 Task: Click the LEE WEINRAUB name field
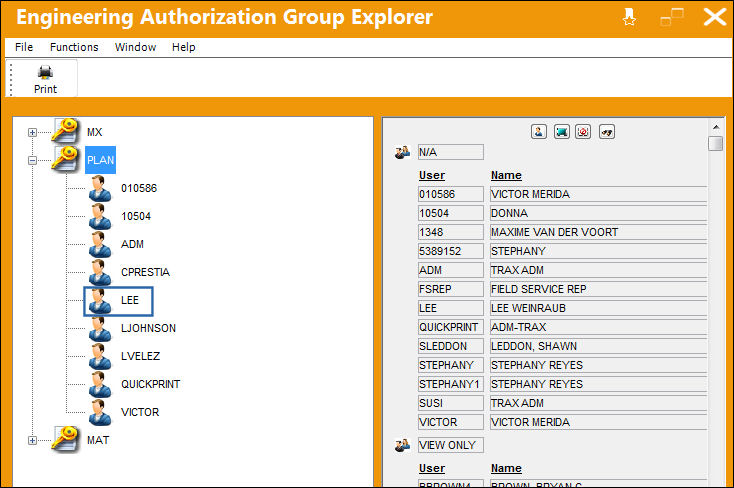pyautogui.click(x=598, y=308)
